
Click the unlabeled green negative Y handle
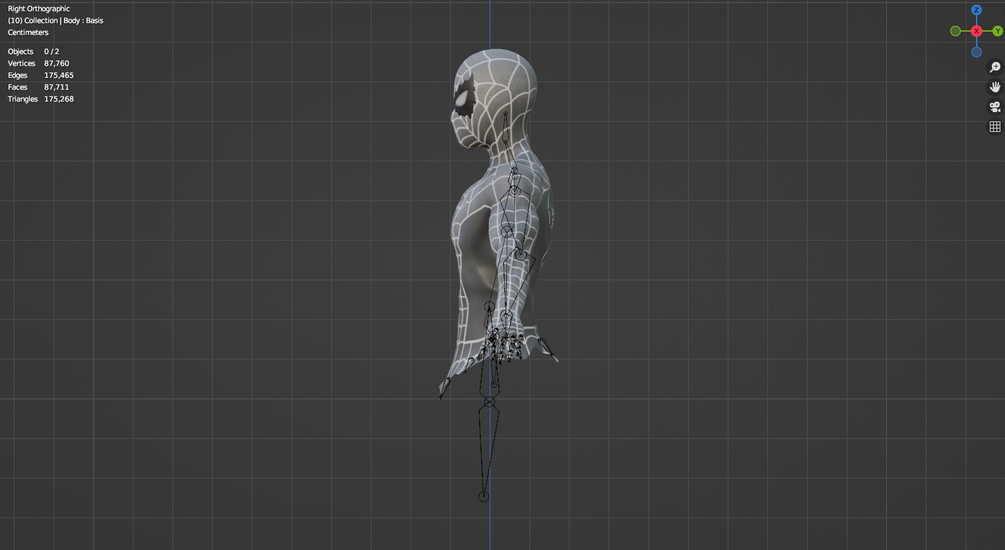(955, 31)
